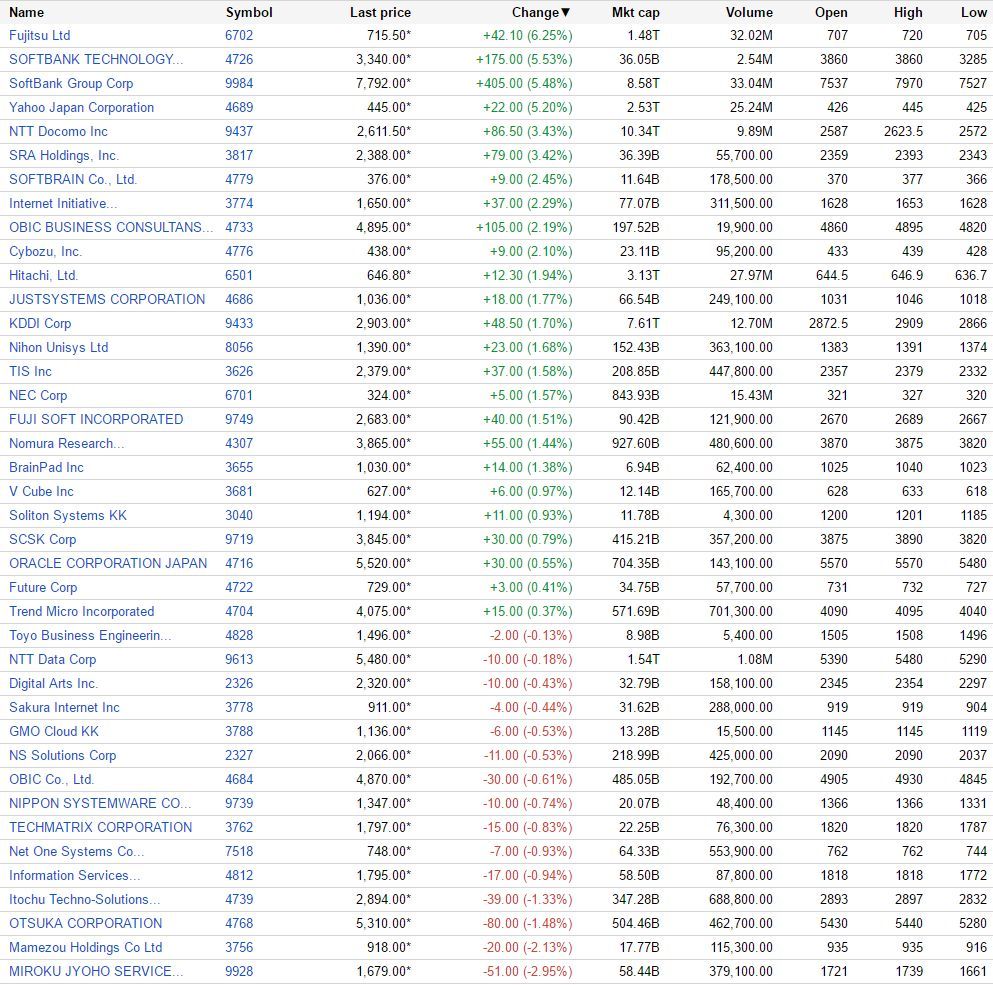Image resolution: width=993 pixels, height=985 pixels.
Task: Sort table by Symbol column header
Action: point(249,12)
